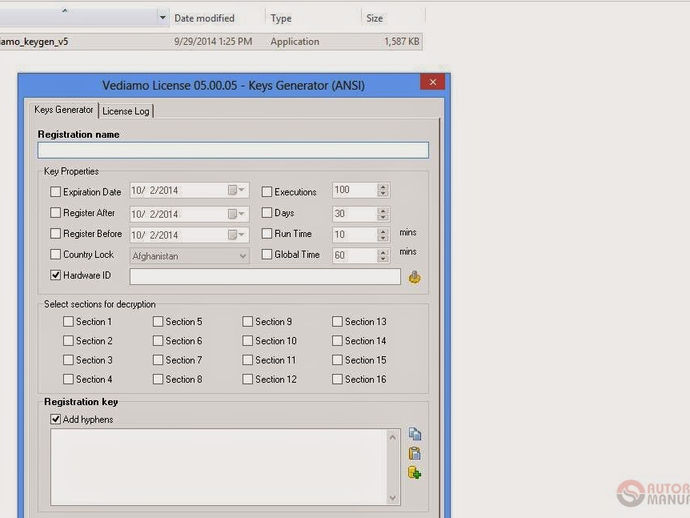This screenshot has height=518, width=690.
Task: Open the column header dropdown arrow in Explorer
Action: [x=162, y=18]
